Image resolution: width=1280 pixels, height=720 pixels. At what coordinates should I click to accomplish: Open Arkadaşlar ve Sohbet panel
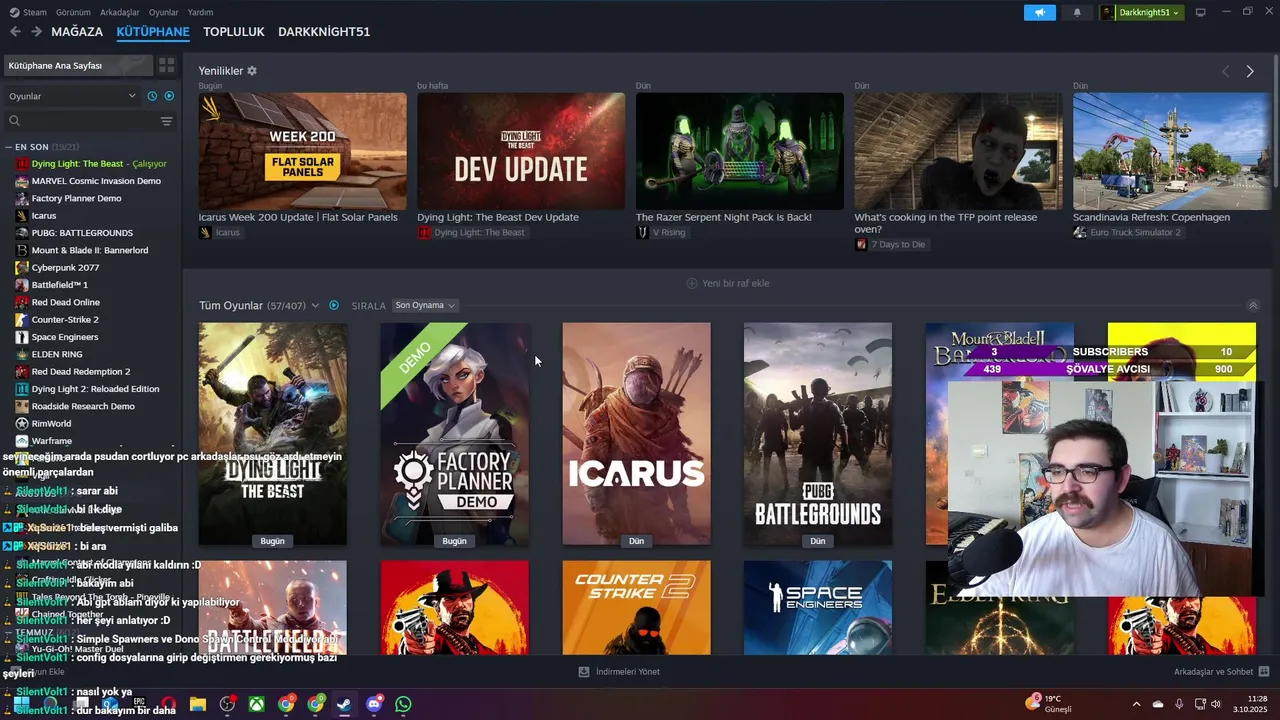click(x=1221, y=672)
